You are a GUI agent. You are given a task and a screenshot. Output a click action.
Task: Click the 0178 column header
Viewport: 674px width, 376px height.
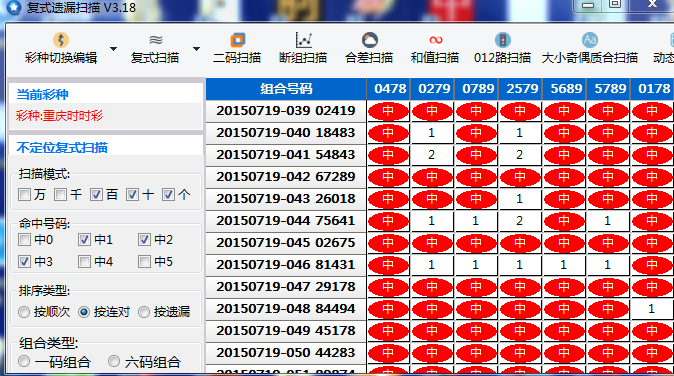[653, 89]
